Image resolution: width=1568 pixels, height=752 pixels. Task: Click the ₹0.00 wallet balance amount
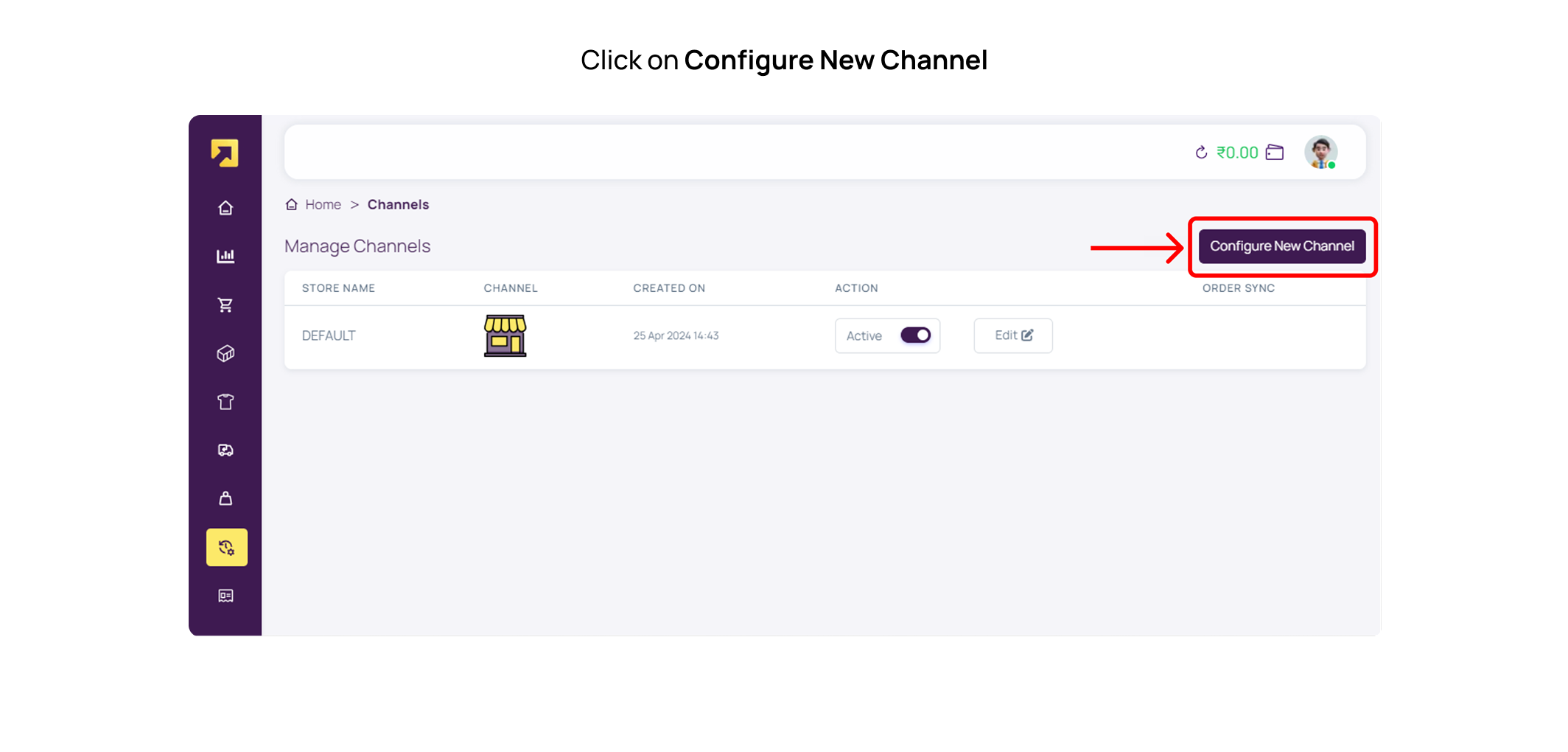pos(1237,153)
